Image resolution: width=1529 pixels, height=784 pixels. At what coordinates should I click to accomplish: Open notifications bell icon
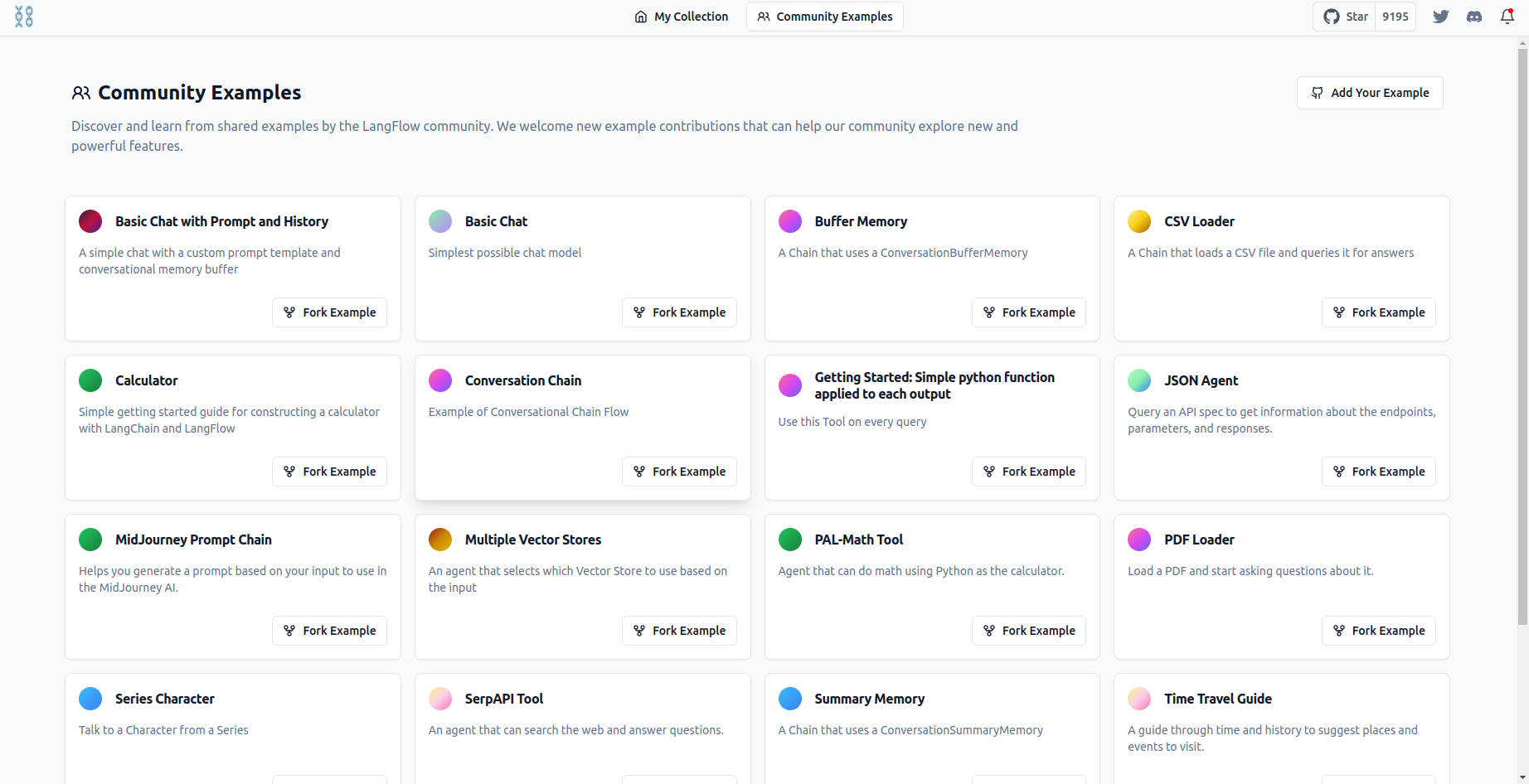(1507, 17)
